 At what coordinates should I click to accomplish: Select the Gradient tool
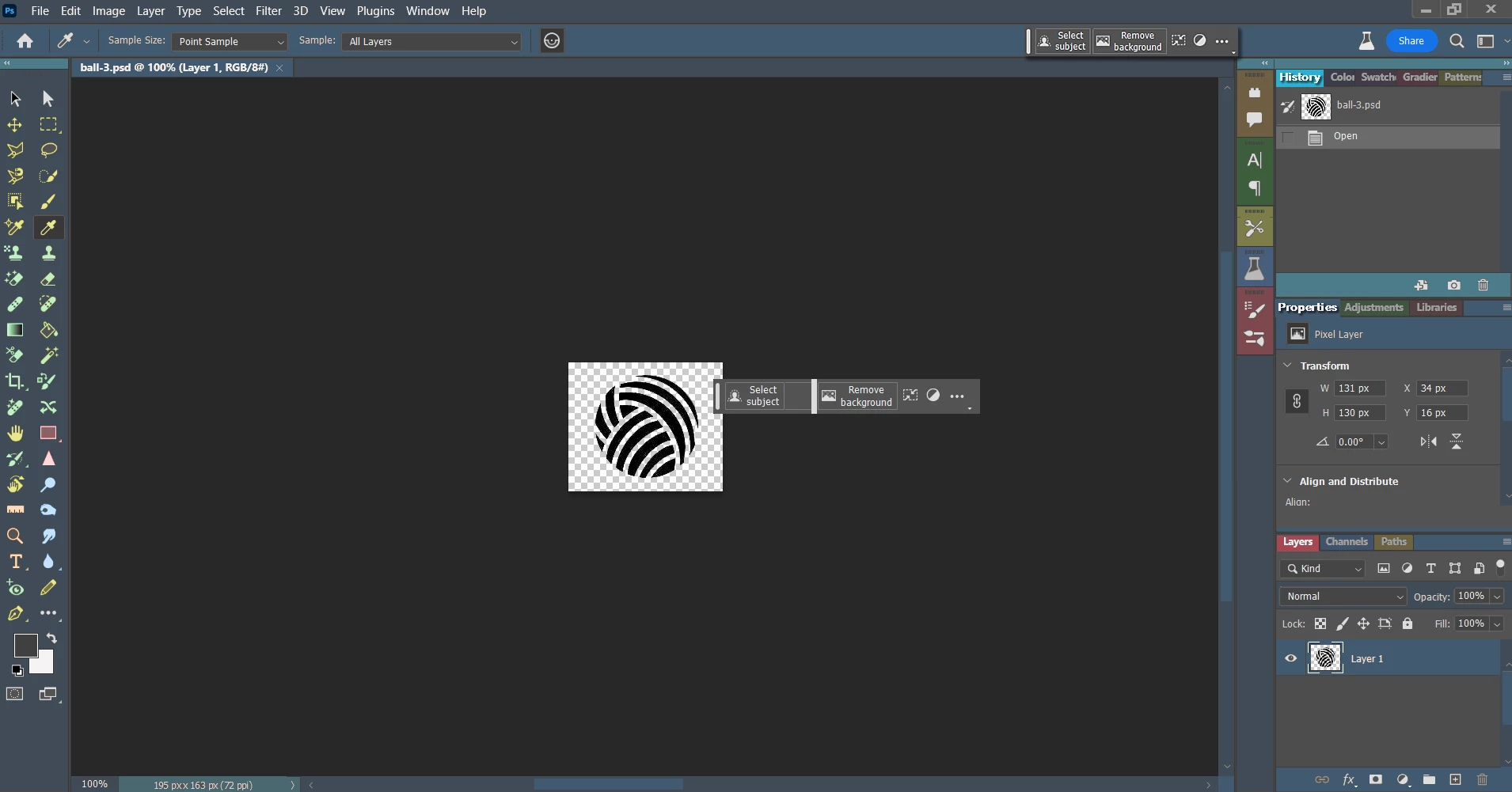pyautogui.click(x=15, y=330)
